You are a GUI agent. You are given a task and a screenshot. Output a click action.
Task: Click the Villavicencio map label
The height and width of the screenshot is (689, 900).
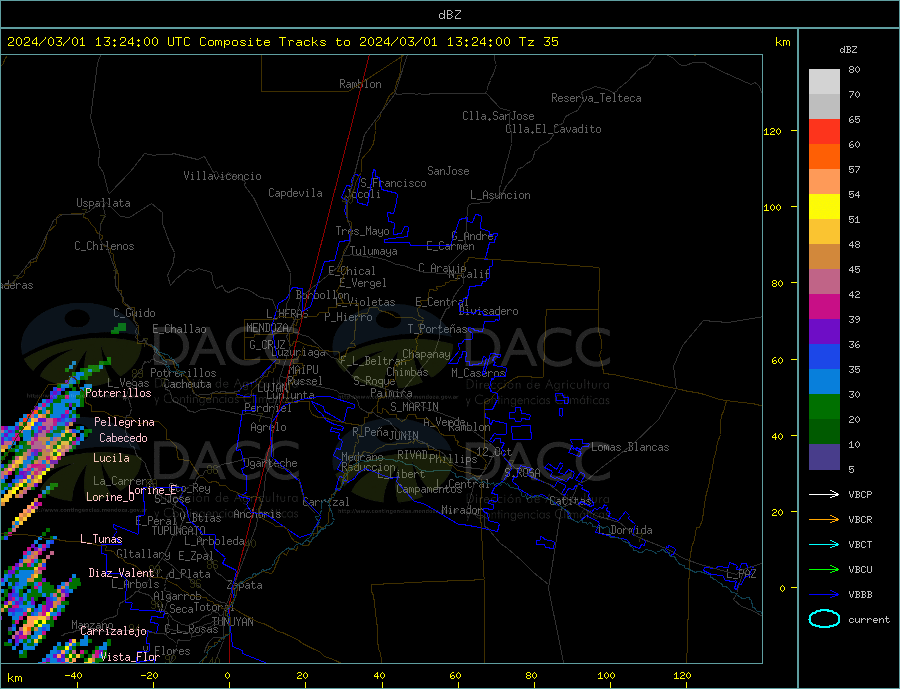tap(222, 176)
